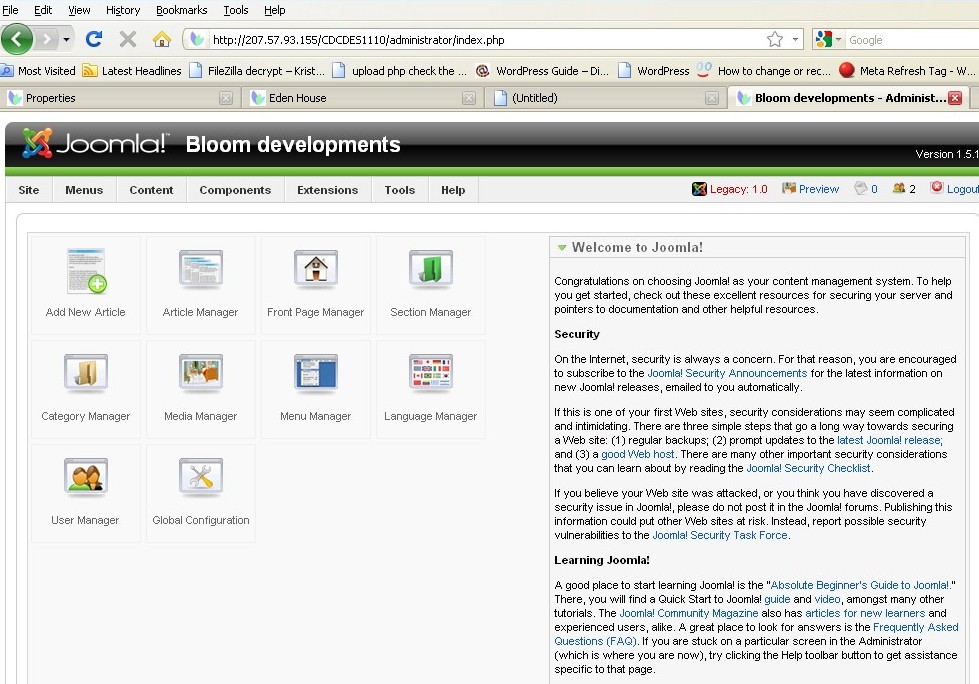Open the articles for new learners link

pyautogui.click(x=865, y=613)
